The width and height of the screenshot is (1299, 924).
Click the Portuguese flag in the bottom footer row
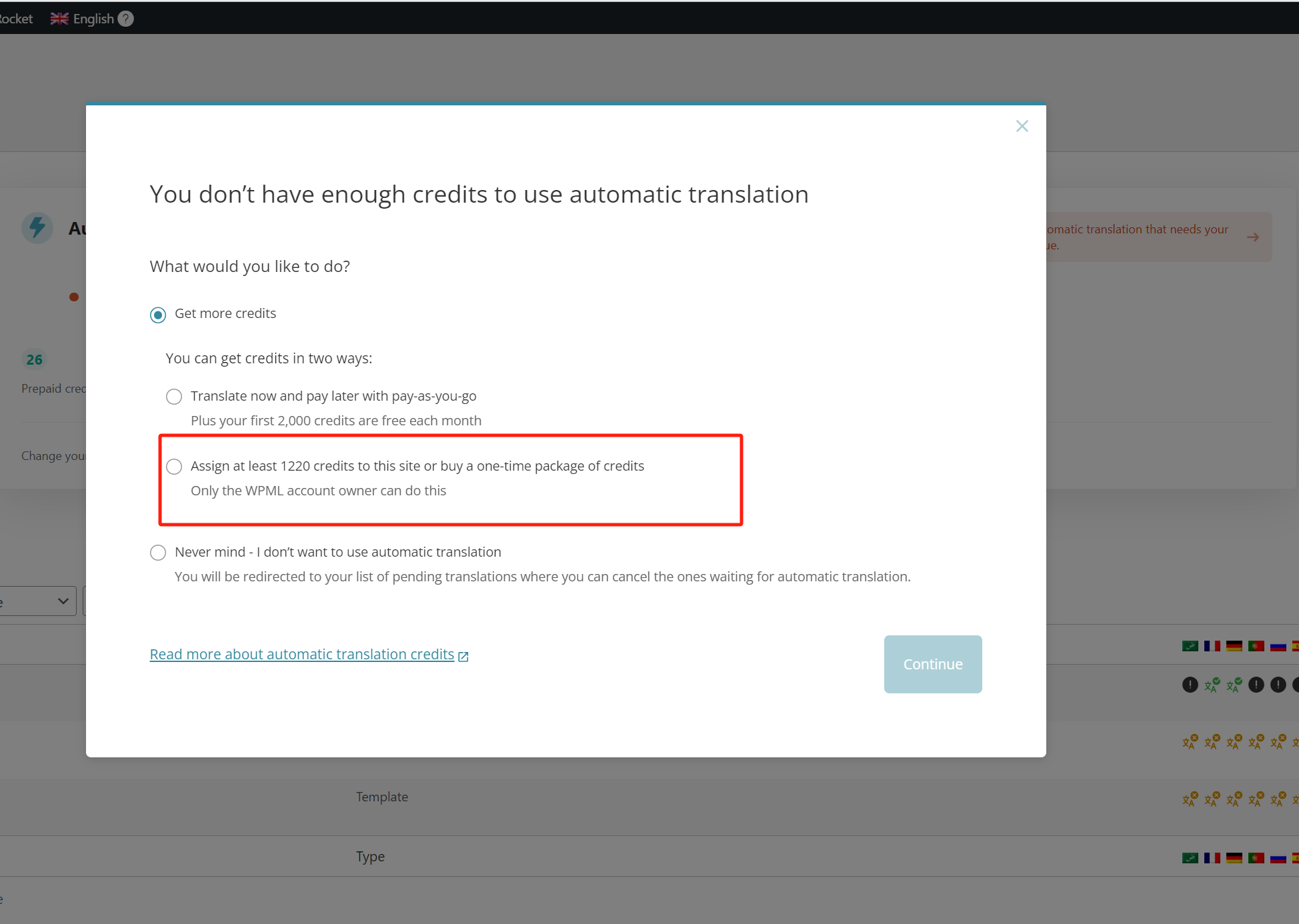coord(1256,857)
